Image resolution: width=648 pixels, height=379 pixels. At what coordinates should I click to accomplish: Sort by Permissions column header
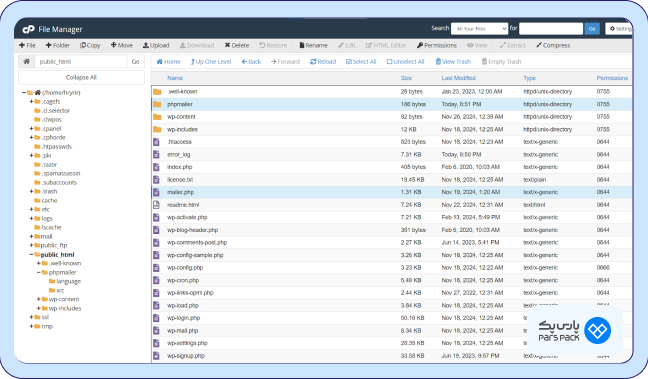[x=612, y=78]
